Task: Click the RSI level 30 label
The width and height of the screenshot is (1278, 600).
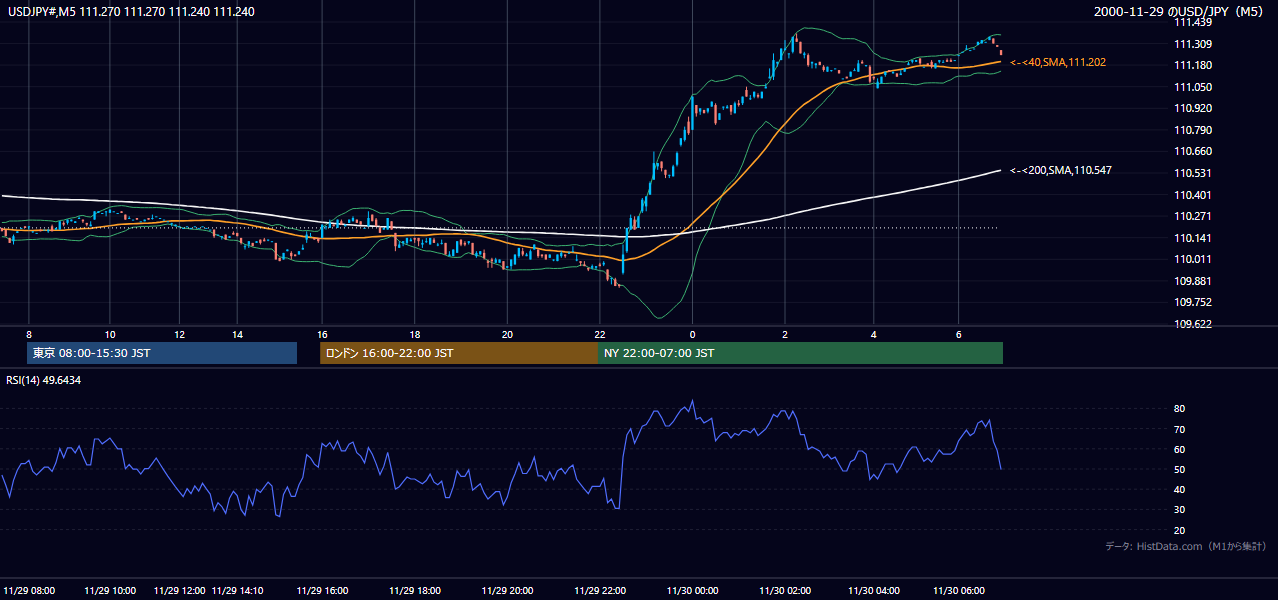Action: [x=1179, y=509]
